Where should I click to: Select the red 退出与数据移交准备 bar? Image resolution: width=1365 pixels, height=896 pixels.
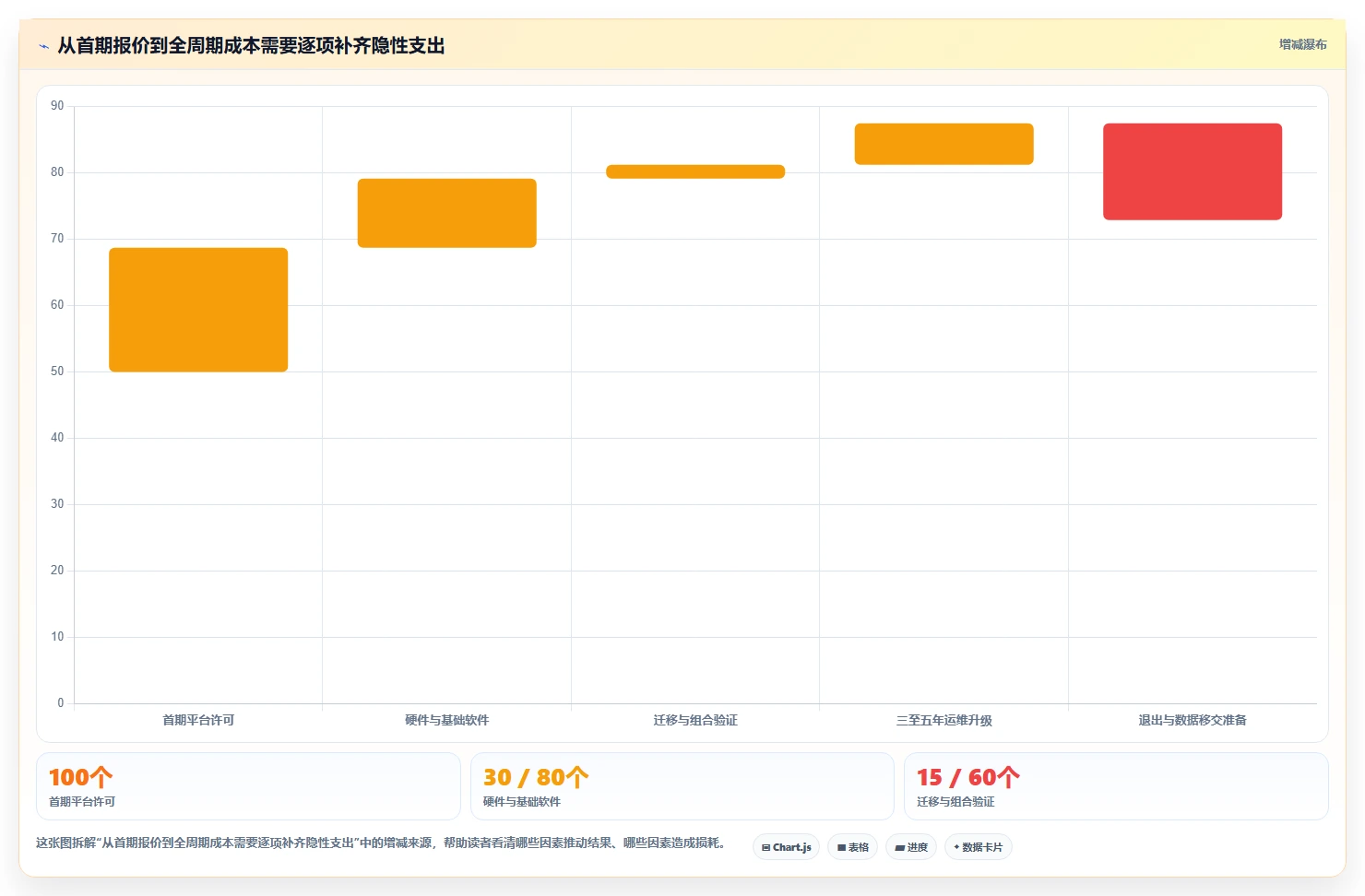(x=1193, y=171)
